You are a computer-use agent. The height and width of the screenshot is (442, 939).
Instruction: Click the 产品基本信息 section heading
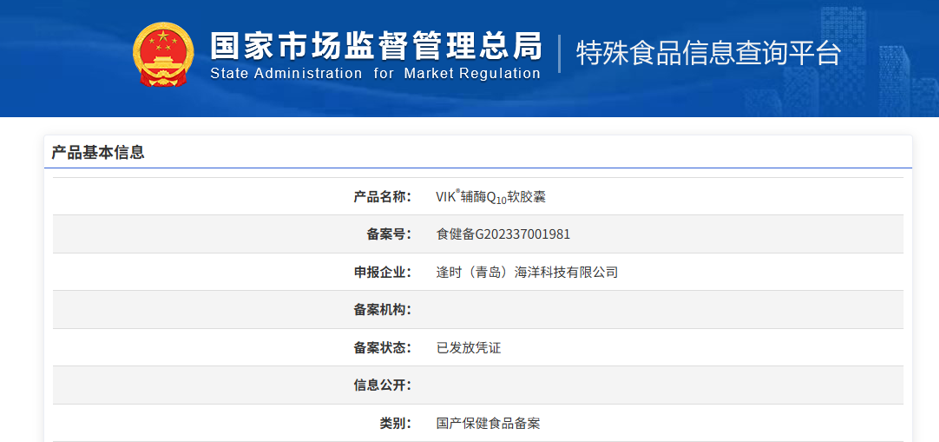click(x=98, y=153)
